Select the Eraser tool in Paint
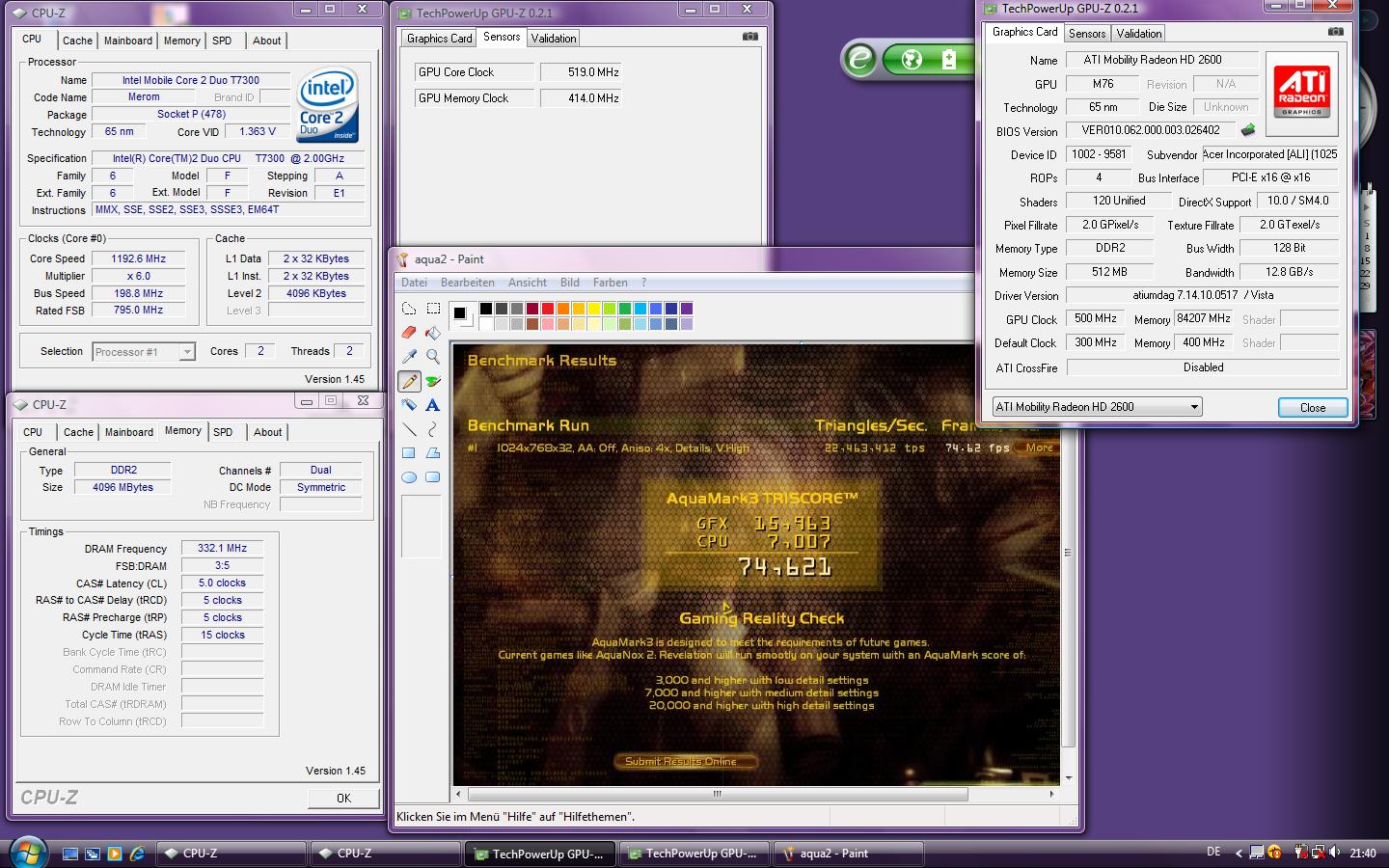The height and width of the screenshot is (868, 1389). tap(409, 333)
